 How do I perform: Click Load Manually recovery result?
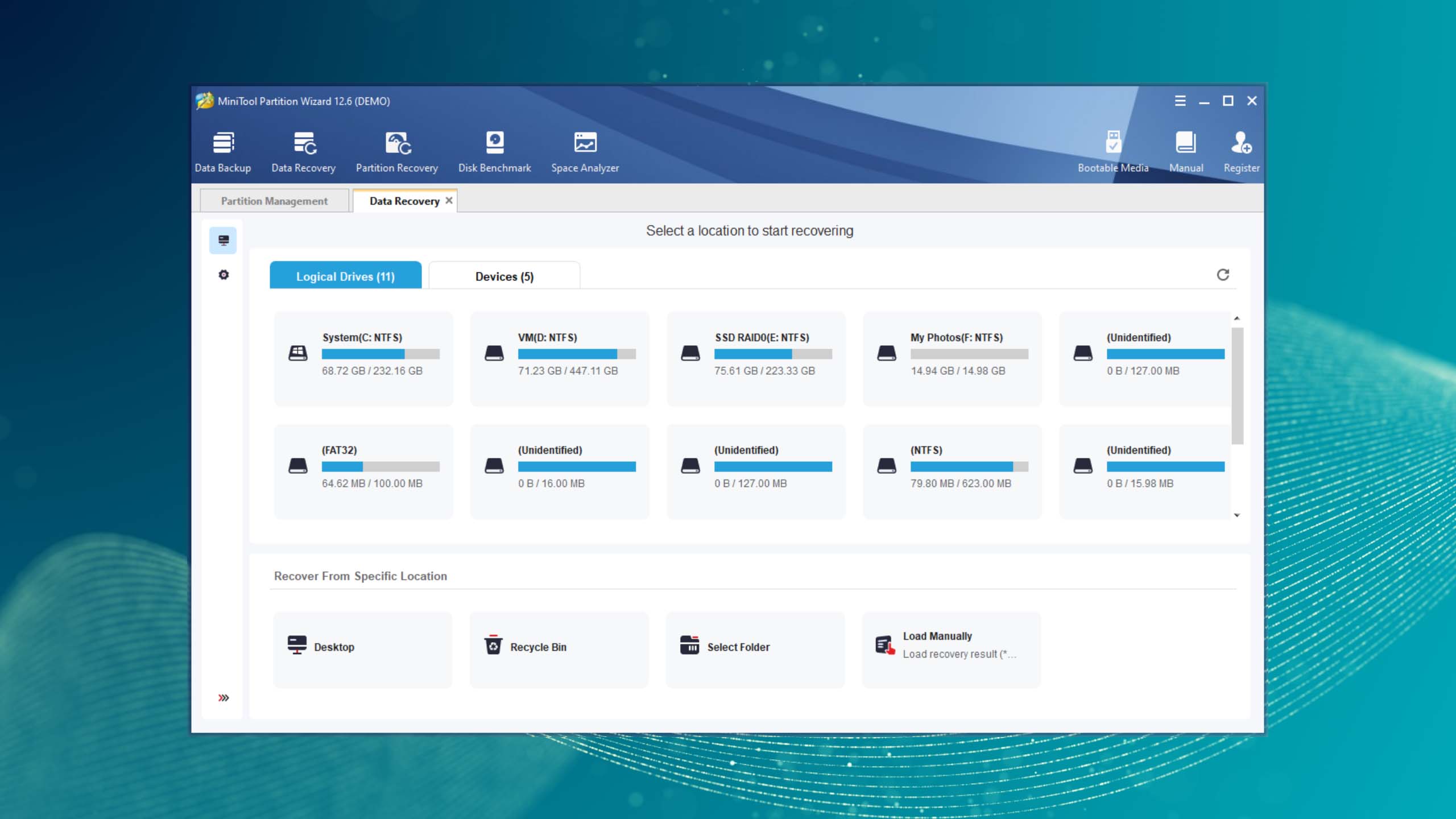pos(952,650)
